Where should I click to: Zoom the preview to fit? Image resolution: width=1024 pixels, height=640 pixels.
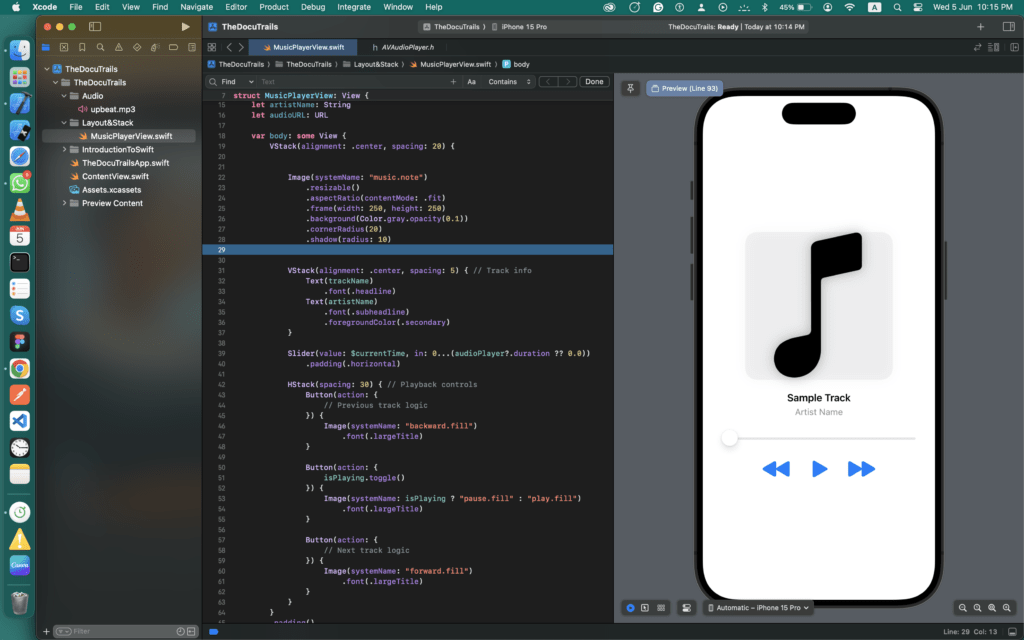pos(992,607)
